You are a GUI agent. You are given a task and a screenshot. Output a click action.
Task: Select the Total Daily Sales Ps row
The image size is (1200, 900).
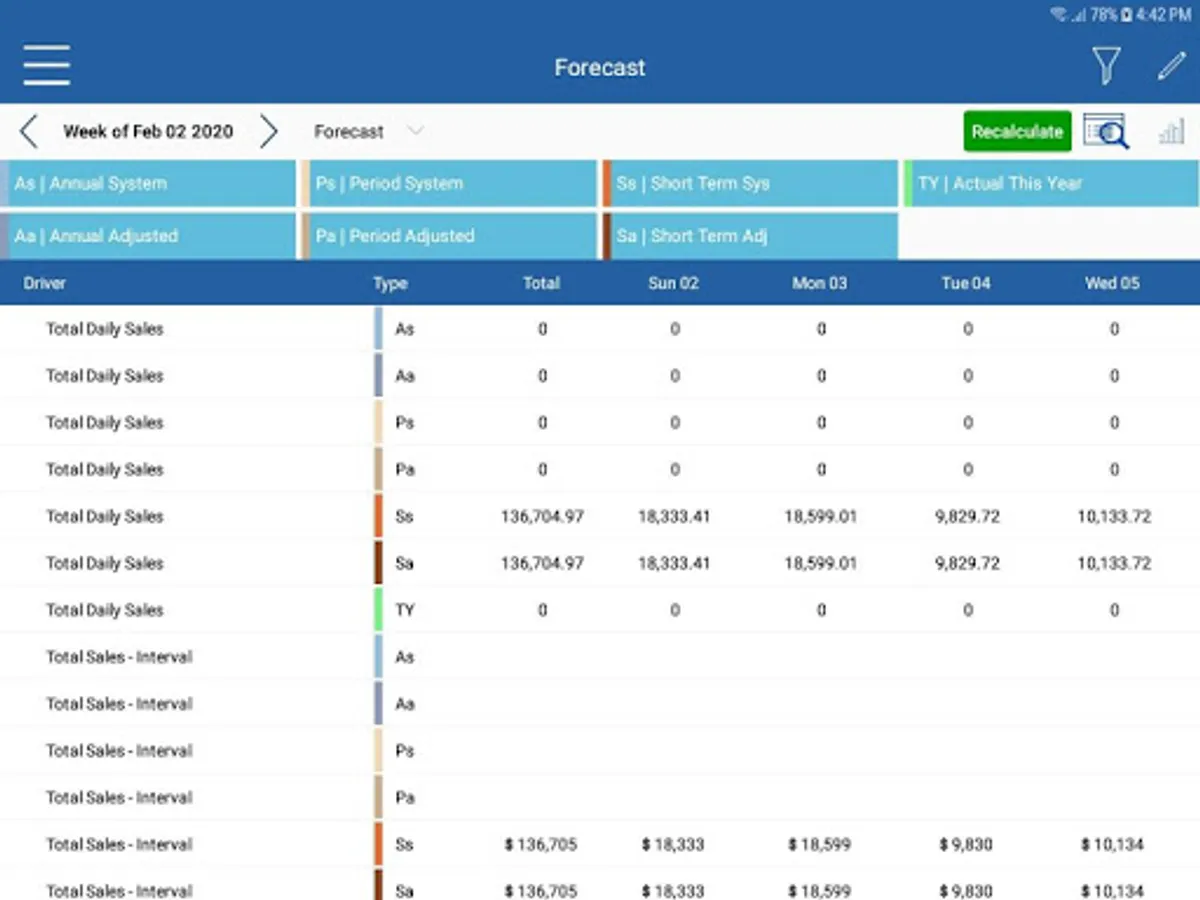tap(600, 423)
